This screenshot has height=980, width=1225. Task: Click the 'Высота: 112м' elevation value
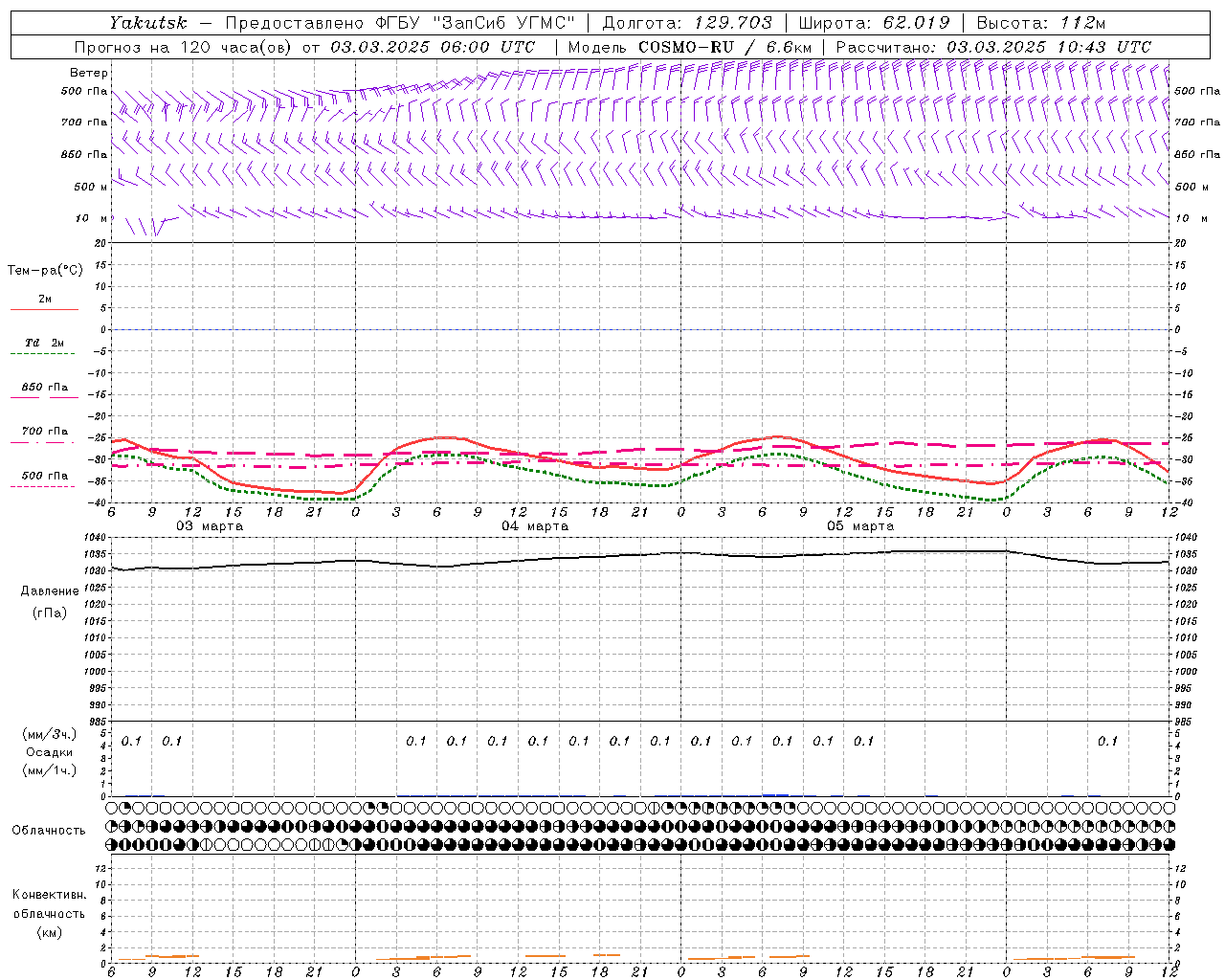pyautogui.click(x=1042, y=23)
